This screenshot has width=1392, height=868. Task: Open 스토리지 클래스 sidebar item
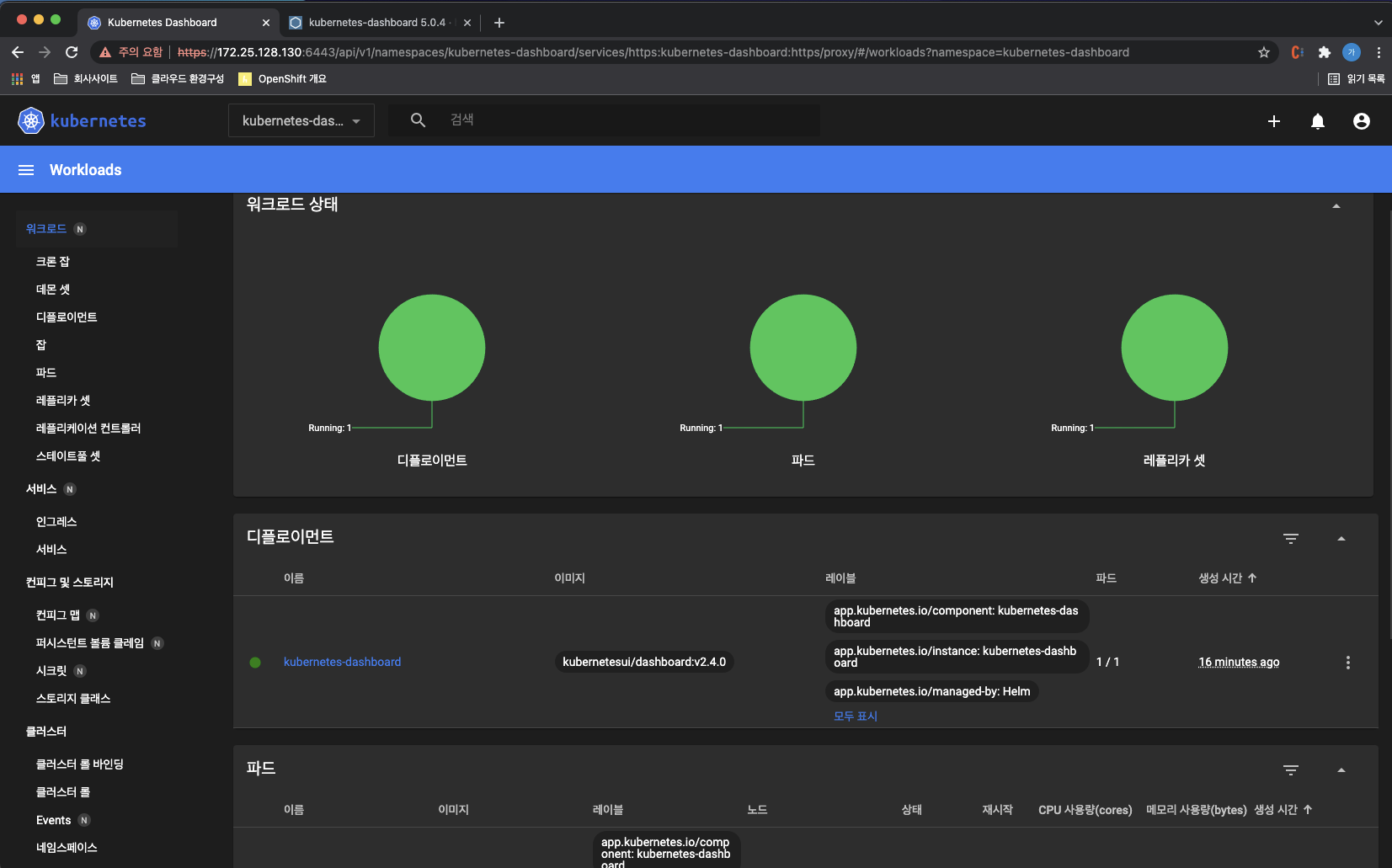(x=73, y=699)
